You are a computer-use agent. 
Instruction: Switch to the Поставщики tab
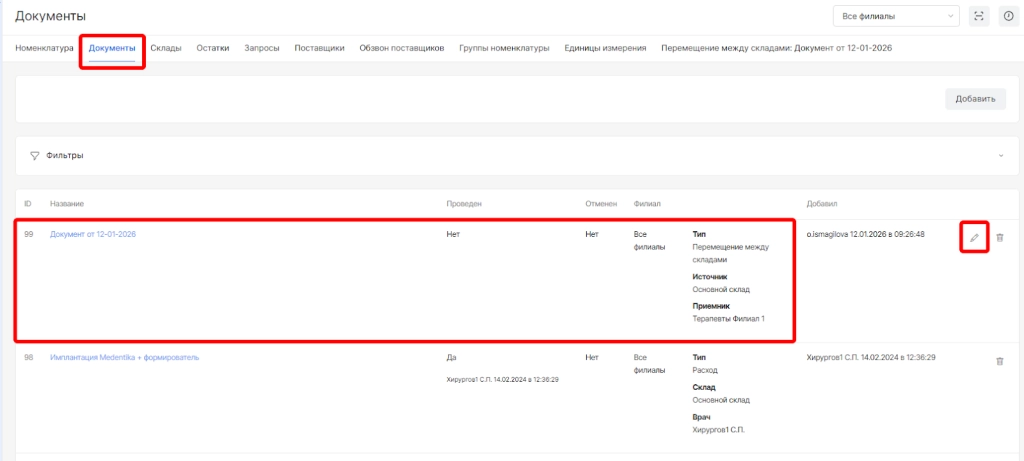[319, 48]
